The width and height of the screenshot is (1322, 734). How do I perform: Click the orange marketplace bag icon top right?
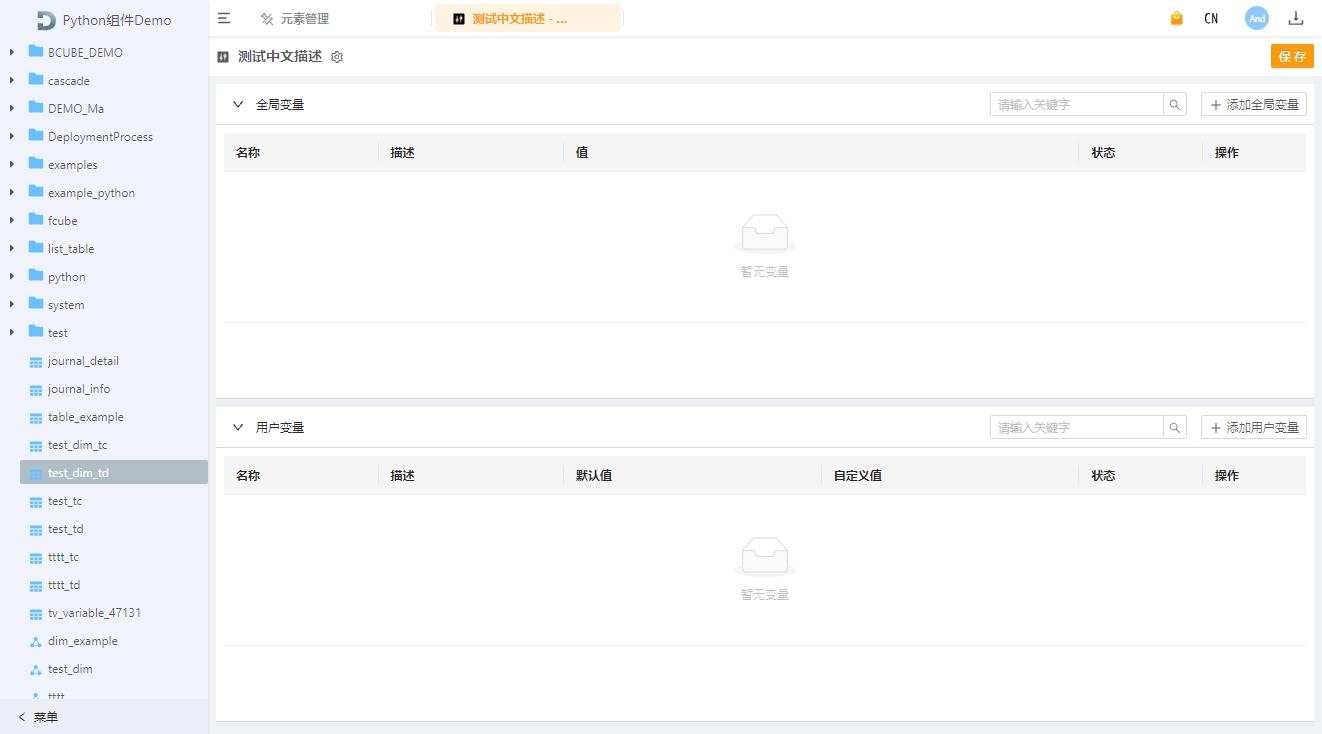click(1176, 17)
